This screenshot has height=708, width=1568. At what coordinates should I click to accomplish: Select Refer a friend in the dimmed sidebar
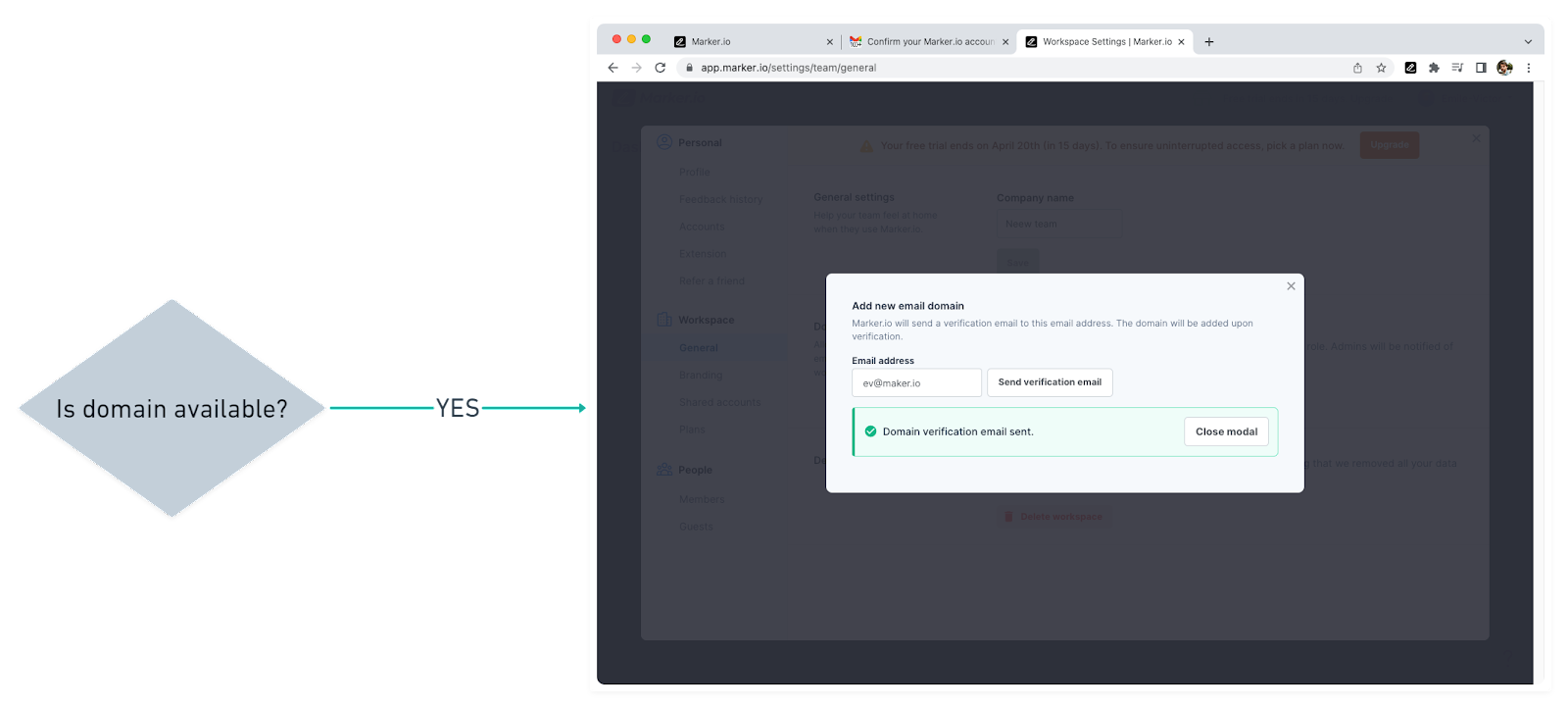[711, 280]
